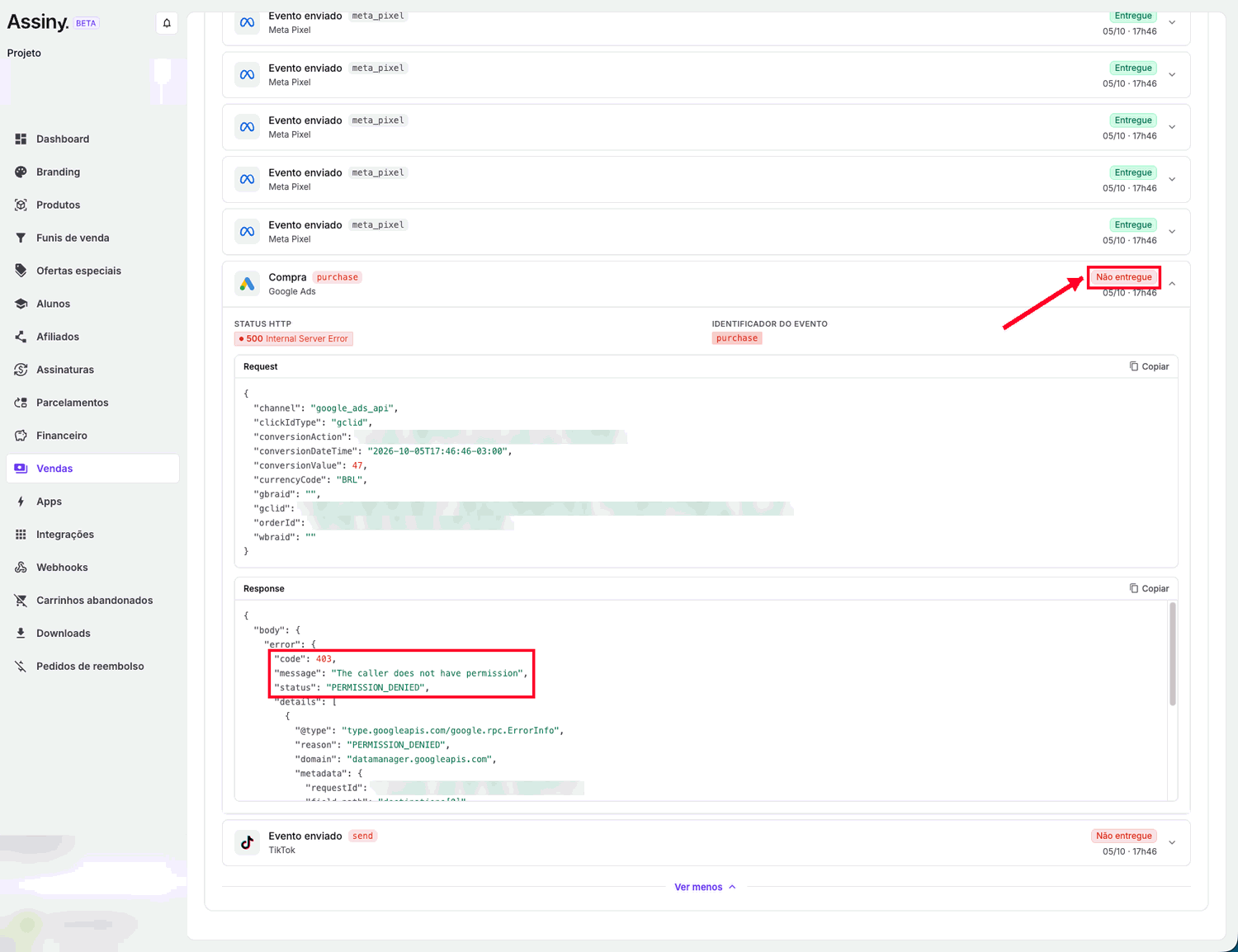Viewport: 1238px width, 952px height.
Task: Open the Vendas section
Action: click(x=92, y=469)
